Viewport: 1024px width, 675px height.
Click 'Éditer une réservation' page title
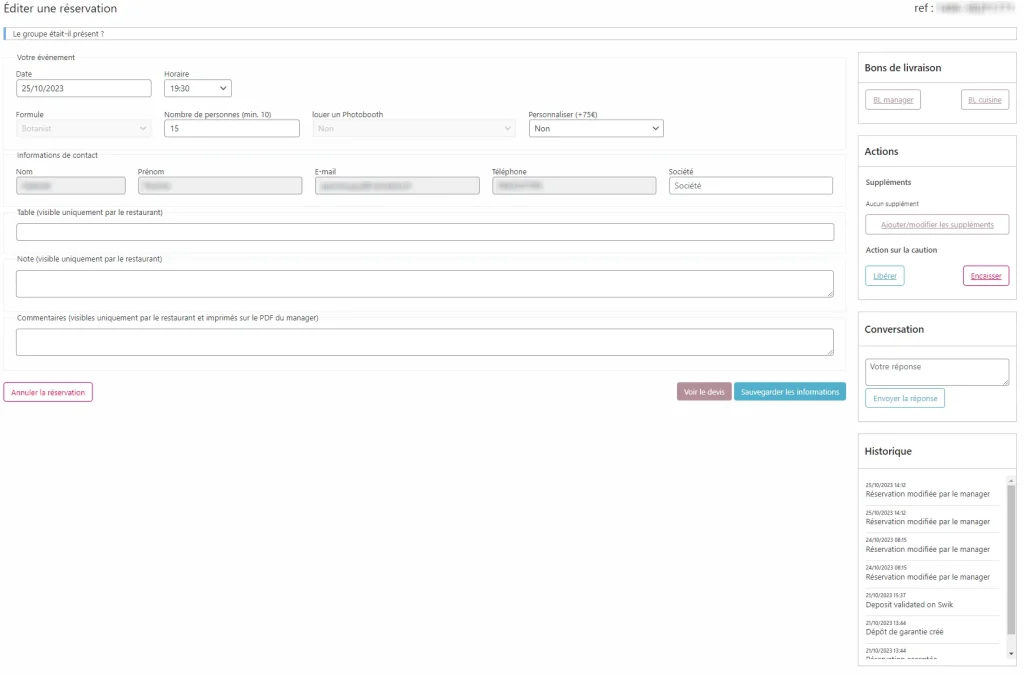tap(60, 8)
